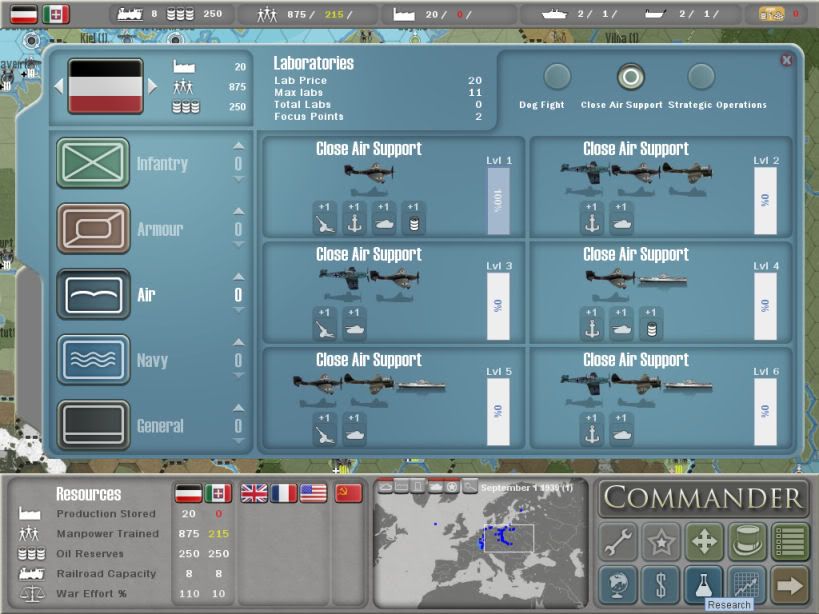
Task: Select the Strategic Operations radio button
Action: click(701, 77)
